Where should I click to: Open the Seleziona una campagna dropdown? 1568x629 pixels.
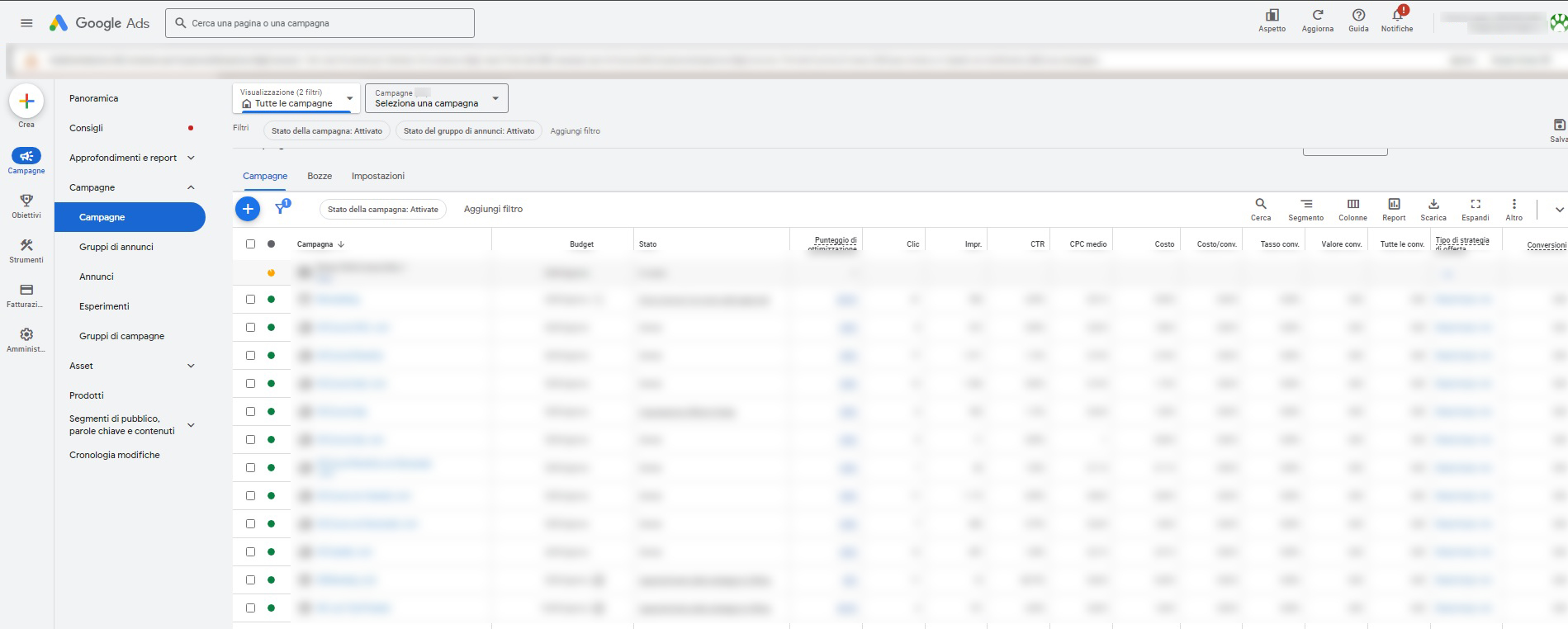click(x=436, y=98)
